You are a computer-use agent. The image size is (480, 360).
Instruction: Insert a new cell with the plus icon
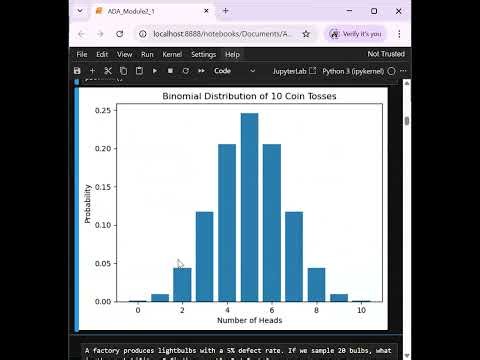click(x=92, y=71)
